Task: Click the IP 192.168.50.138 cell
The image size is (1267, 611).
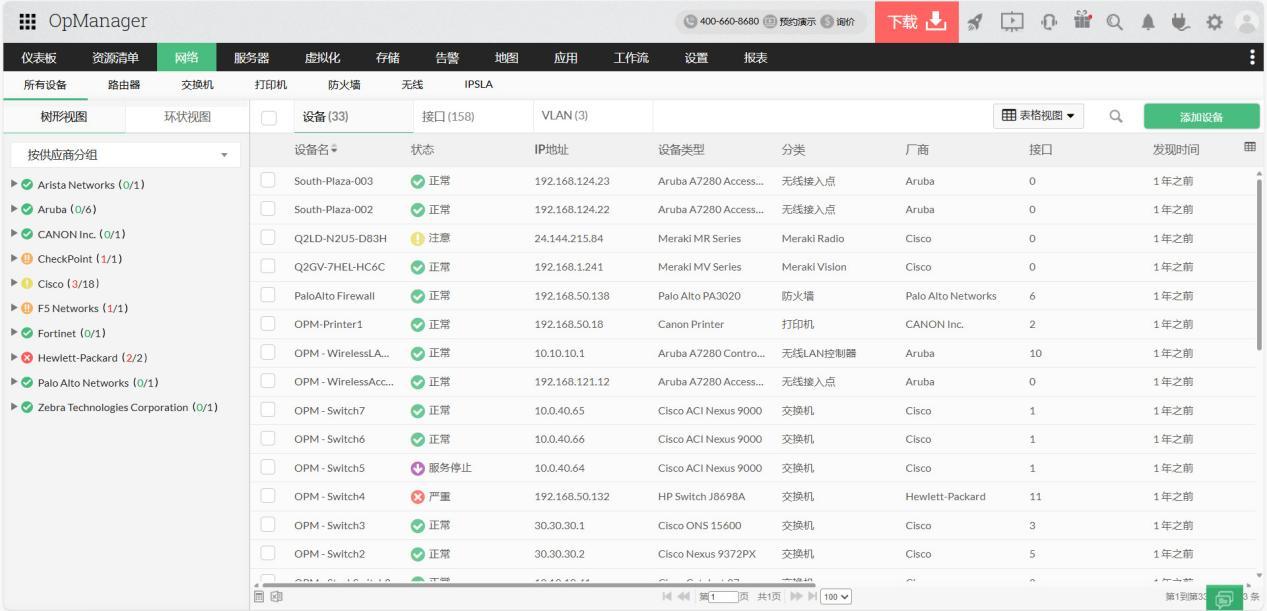Action: [x=572, y=296]
